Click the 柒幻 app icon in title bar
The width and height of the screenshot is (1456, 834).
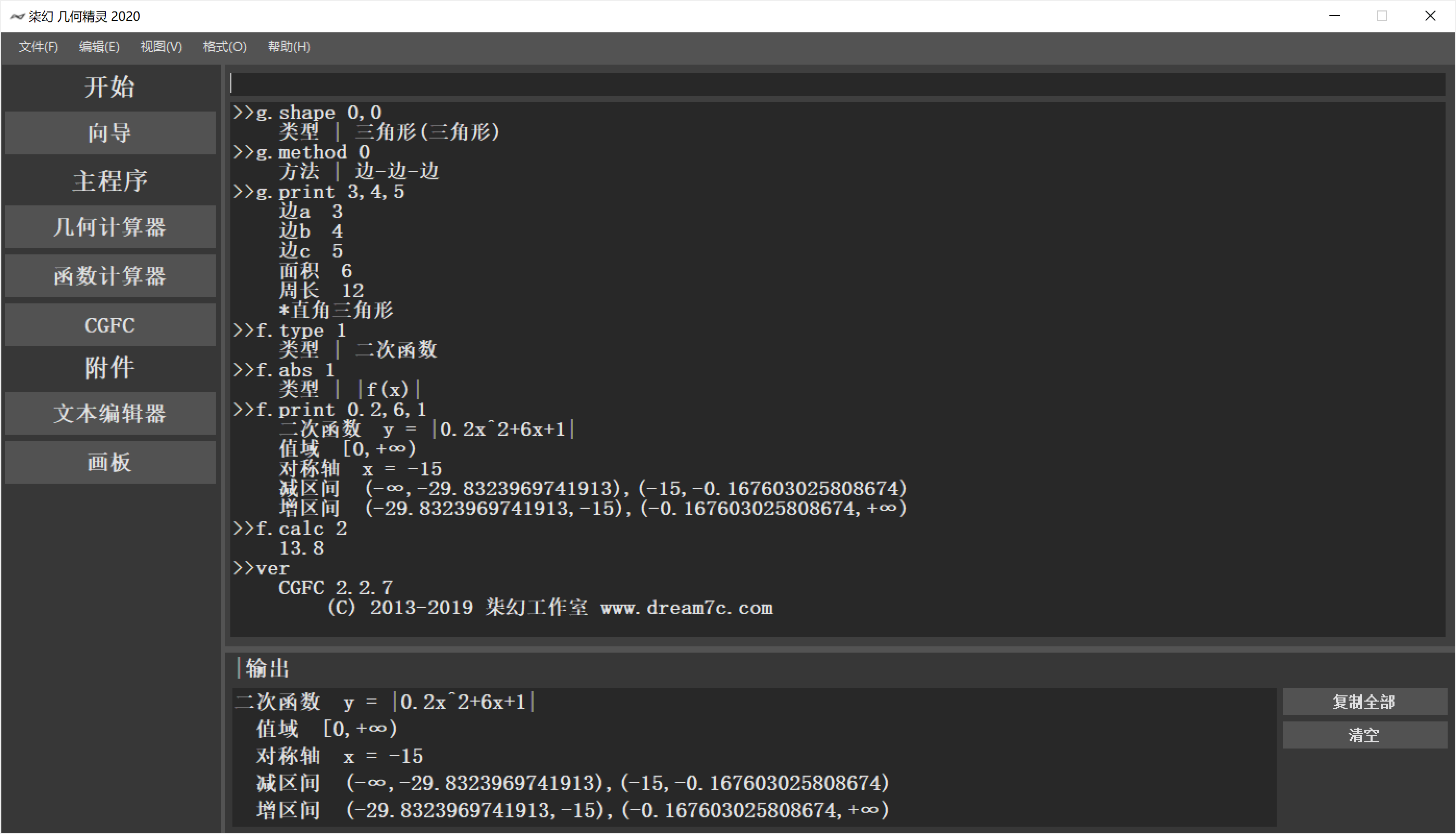coord(17,16)
